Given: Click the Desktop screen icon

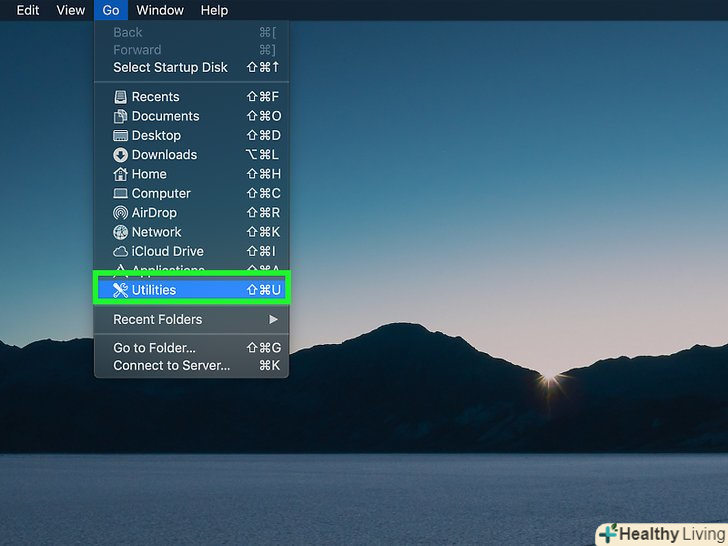Looking at the screenshot, I should pos(120,136).
